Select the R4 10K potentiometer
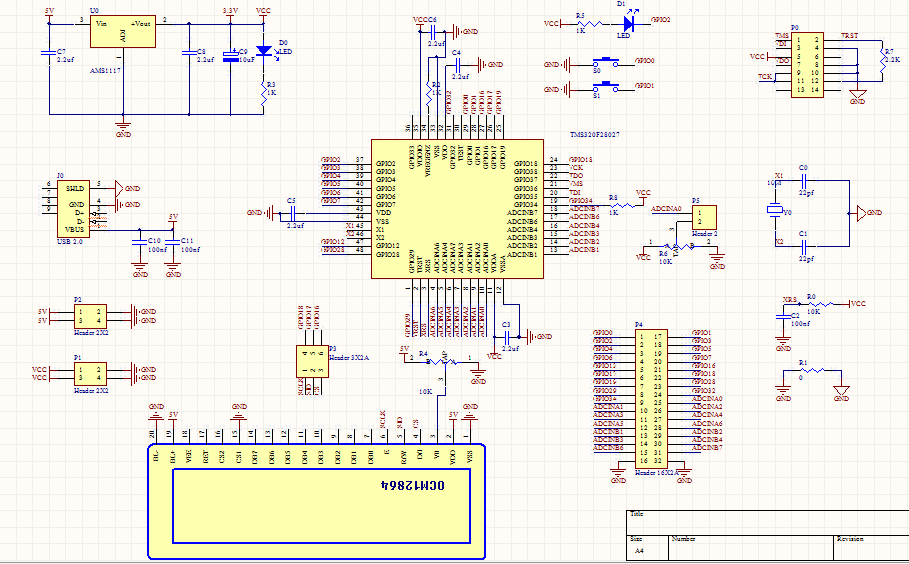Screen dimensions: 909x564 point(444,361)
